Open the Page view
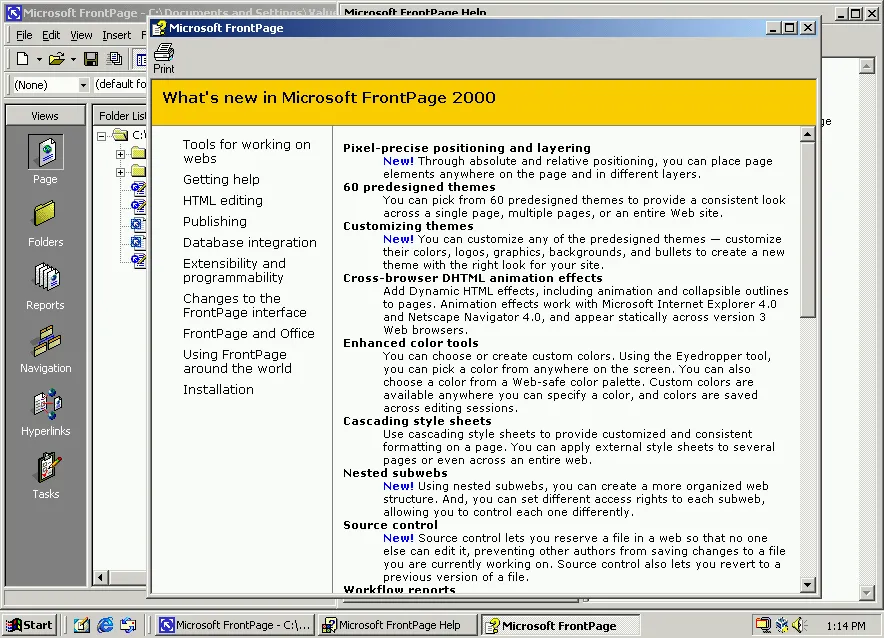This screenshot has height=638, width=884. 45,155
